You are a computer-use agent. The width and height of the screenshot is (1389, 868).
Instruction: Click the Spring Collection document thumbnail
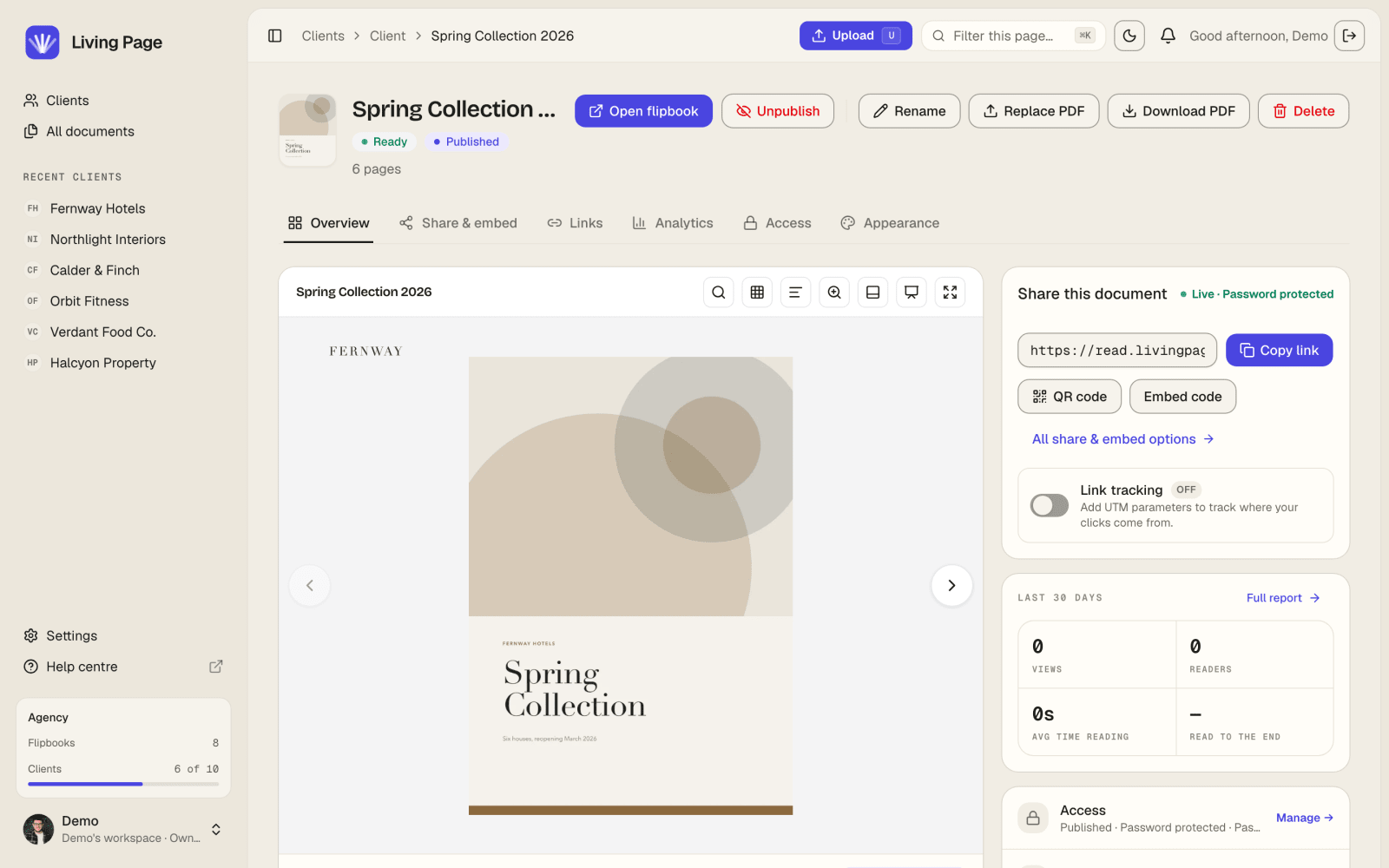tap(307, 130)
